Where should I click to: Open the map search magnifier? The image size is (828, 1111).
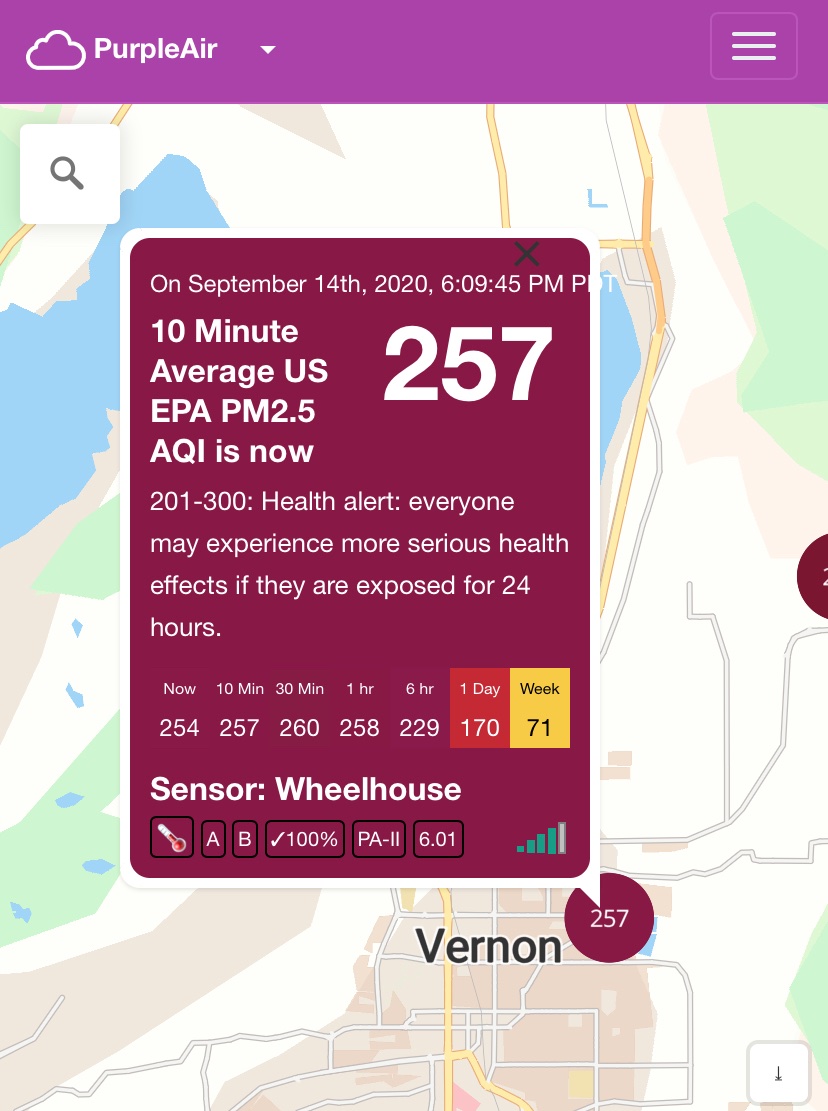click(68, 174)
